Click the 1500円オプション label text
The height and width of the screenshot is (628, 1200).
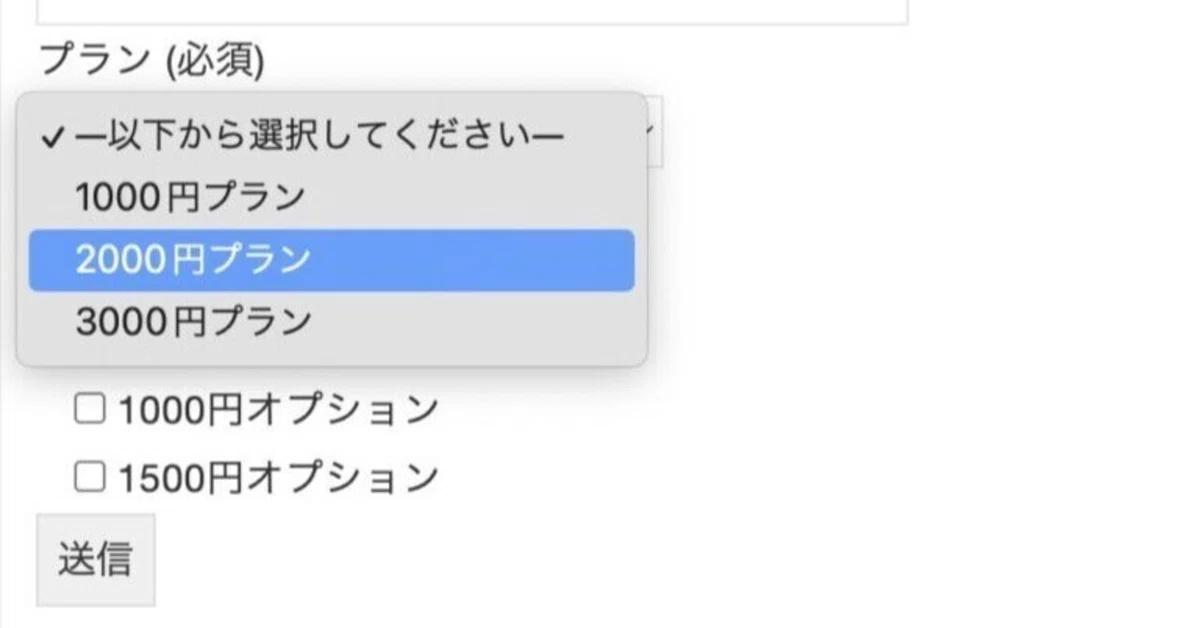(x=278, y=477)
